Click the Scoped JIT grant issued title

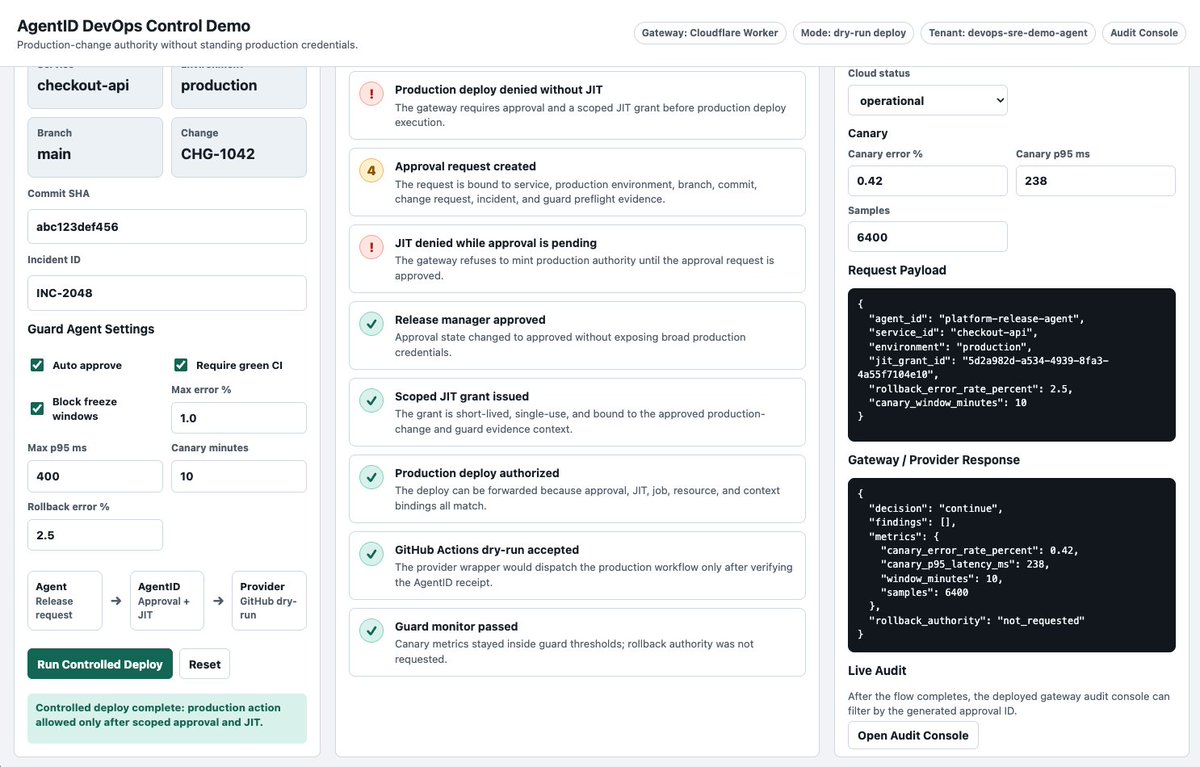462,397
